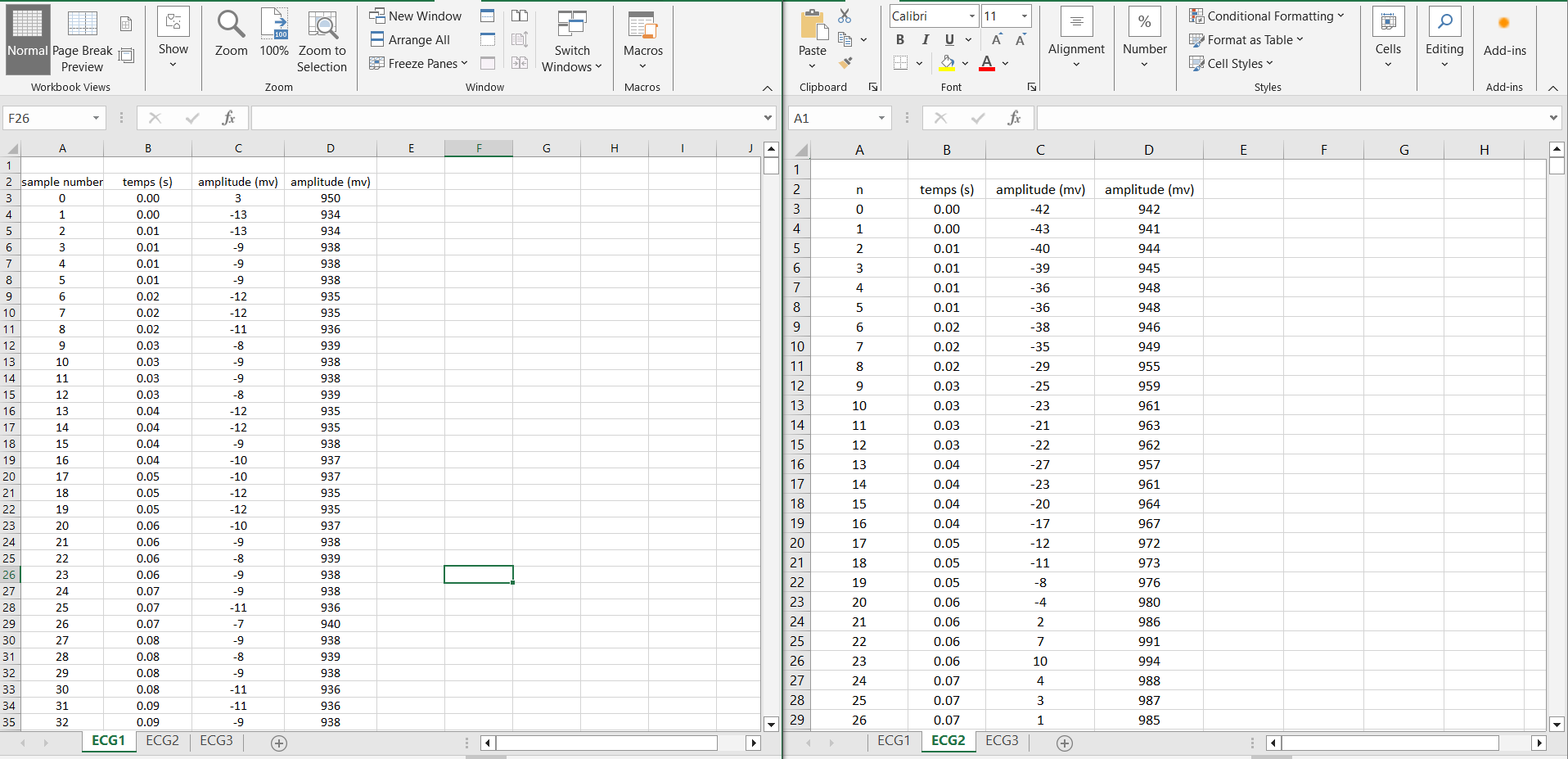The width and height of the screenshot is (1568, 759).
Task: Toggle Bold formatting
Action: click(x=900, y=39)
